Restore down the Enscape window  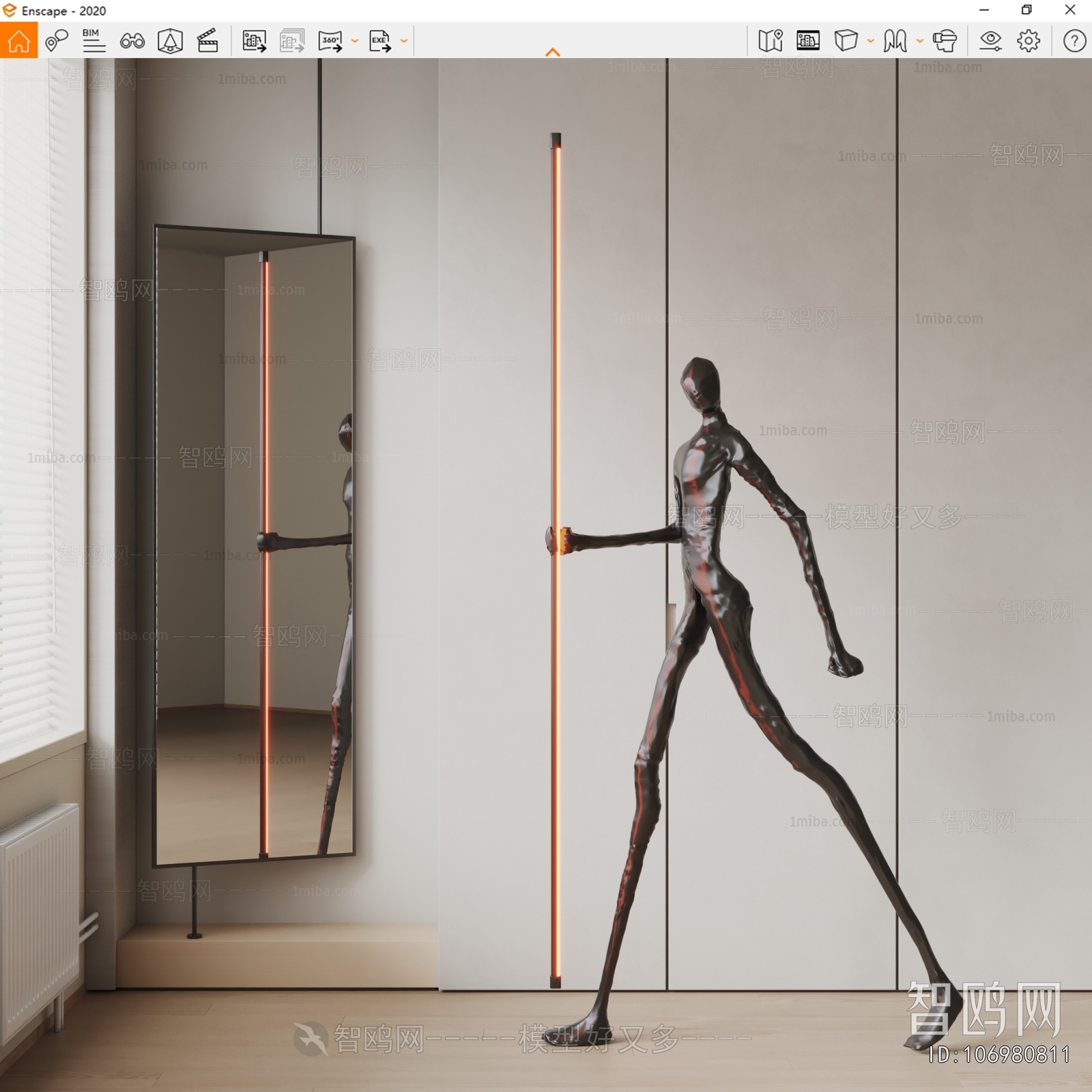point(1026,10)
